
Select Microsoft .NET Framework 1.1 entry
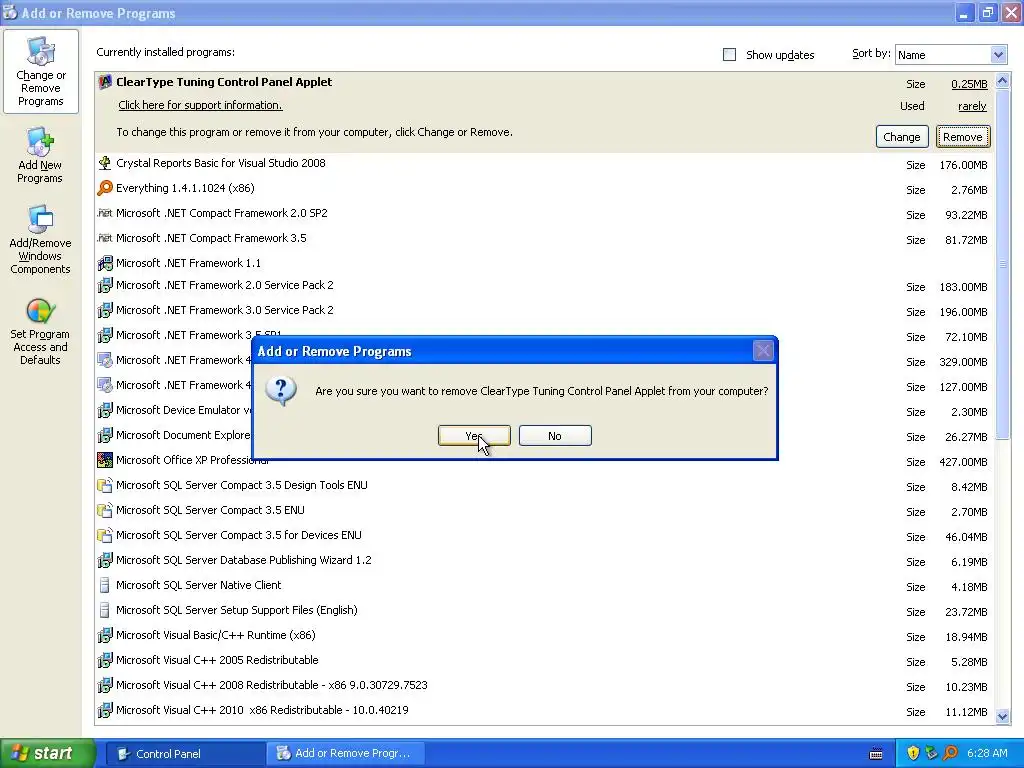click(x=545, y=263)
